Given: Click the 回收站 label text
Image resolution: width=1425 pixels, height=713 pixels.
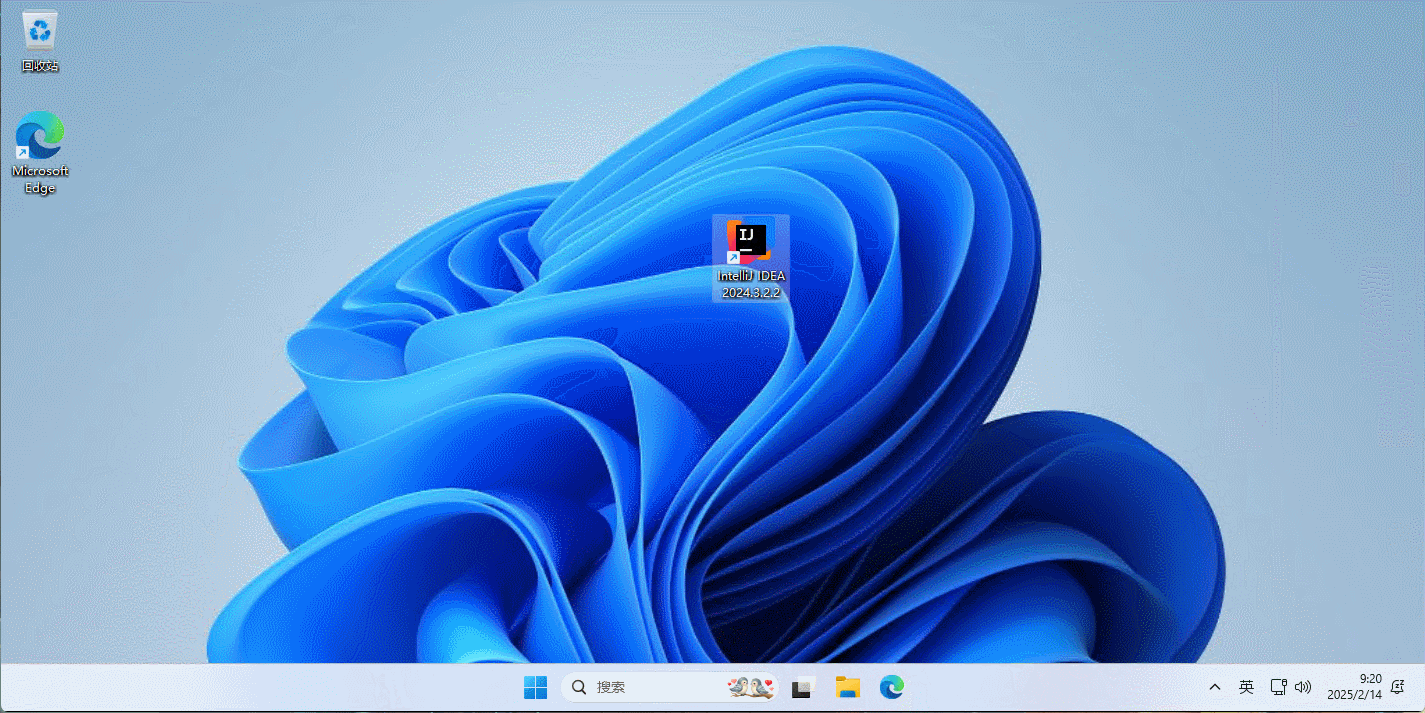Looking at the screenshot, I should coord(40,66).
